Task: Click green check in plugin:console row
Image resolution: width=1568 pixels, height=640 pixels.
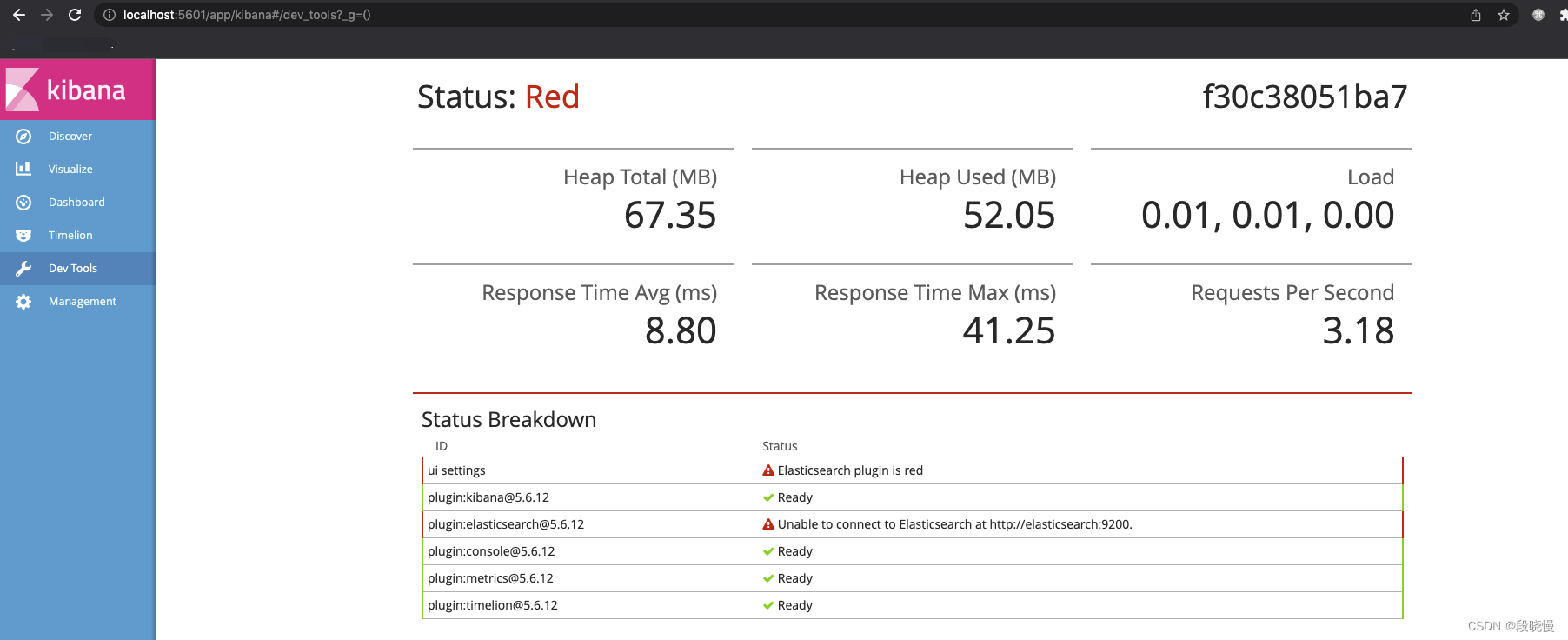Action: [768, 551]
